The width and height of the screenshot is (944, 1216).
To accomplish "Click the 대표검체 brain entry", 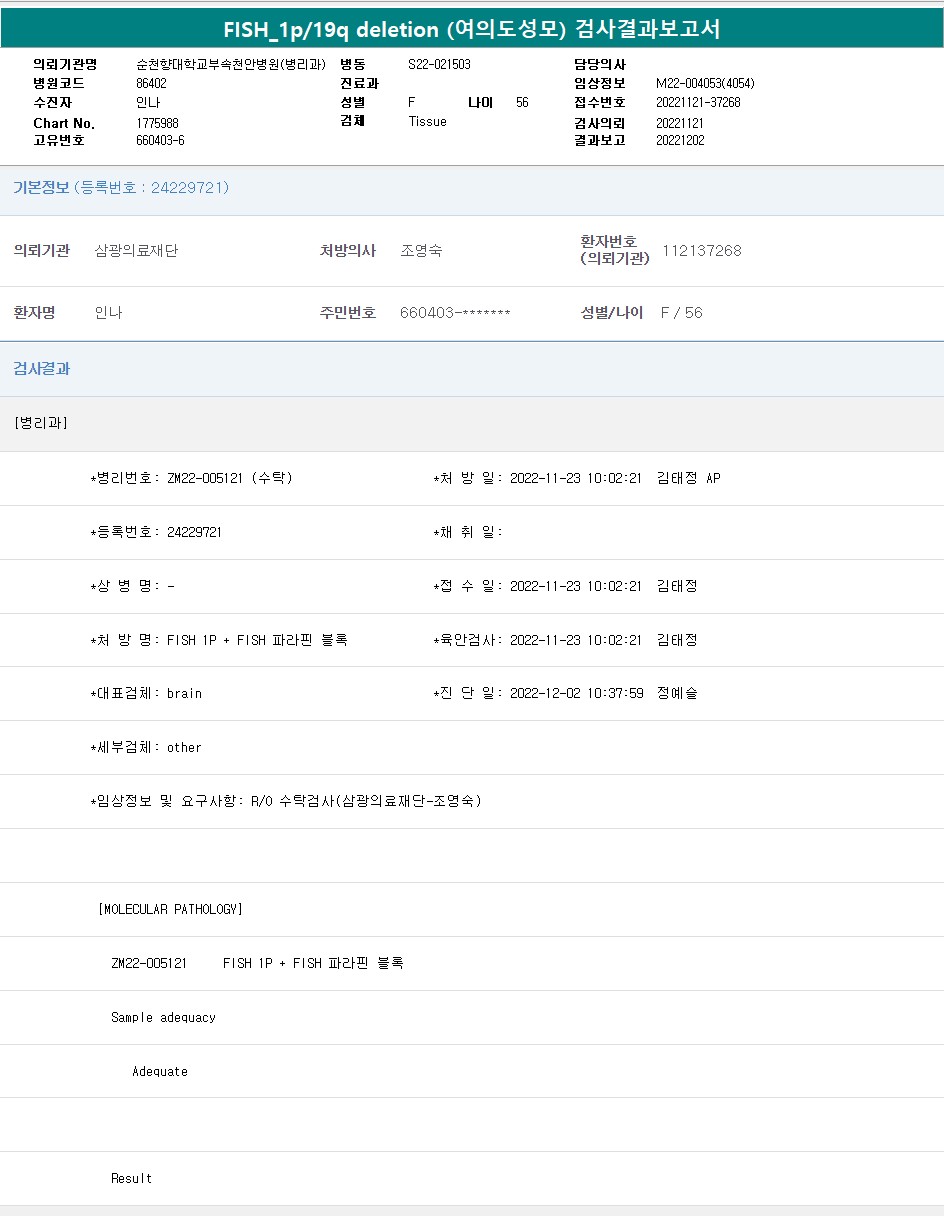I will tap(146, 693).
